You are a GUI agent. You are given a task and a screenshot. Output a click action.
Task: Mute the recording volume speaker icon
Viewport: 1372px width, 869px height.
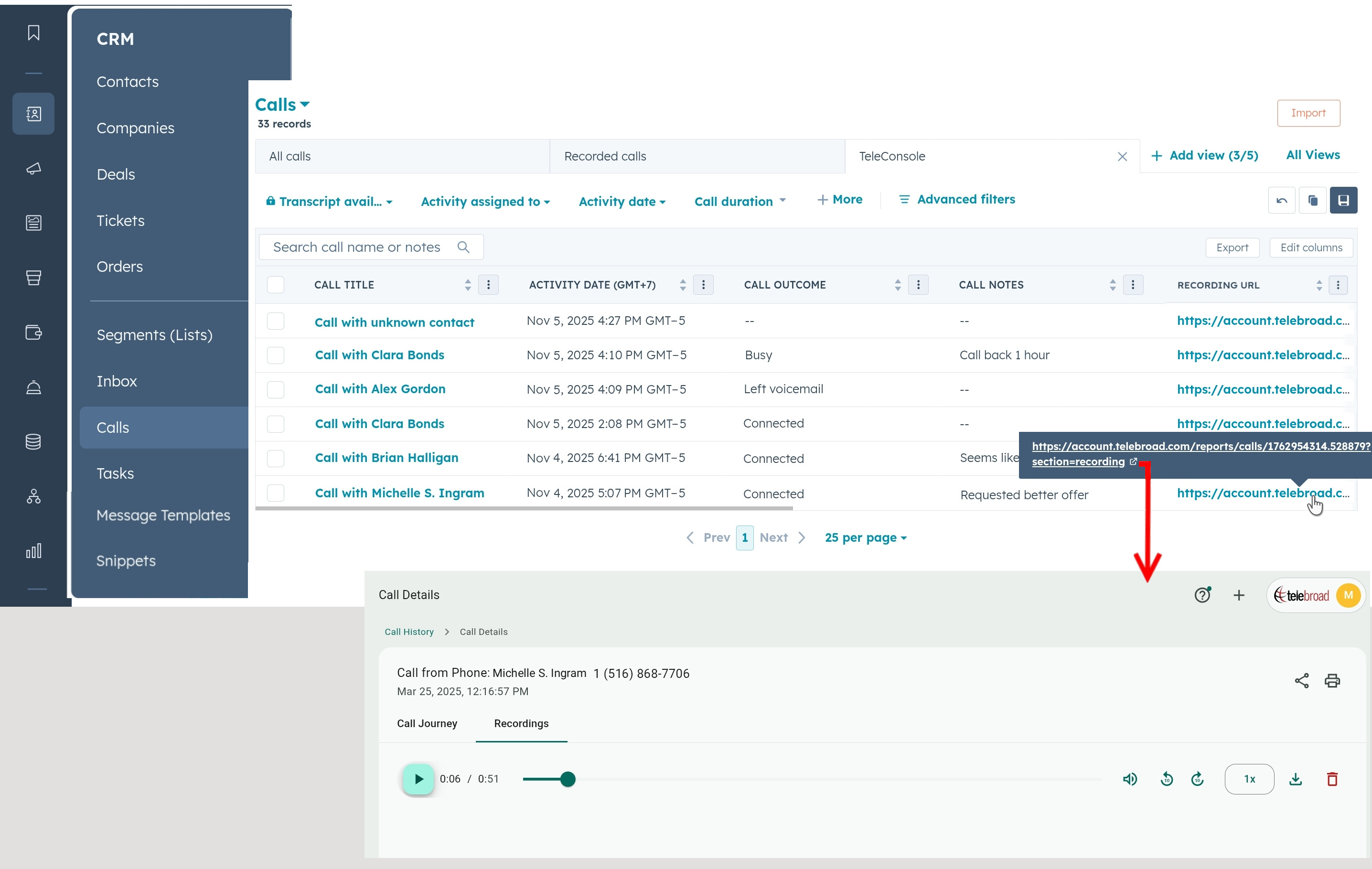(x=1130, y=779)
